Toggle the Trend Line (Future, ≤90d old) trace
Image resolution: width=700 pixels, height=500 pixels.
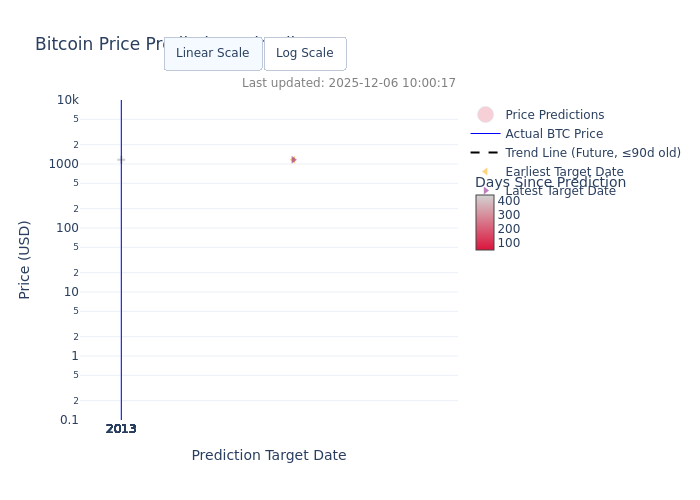(592, 153)
